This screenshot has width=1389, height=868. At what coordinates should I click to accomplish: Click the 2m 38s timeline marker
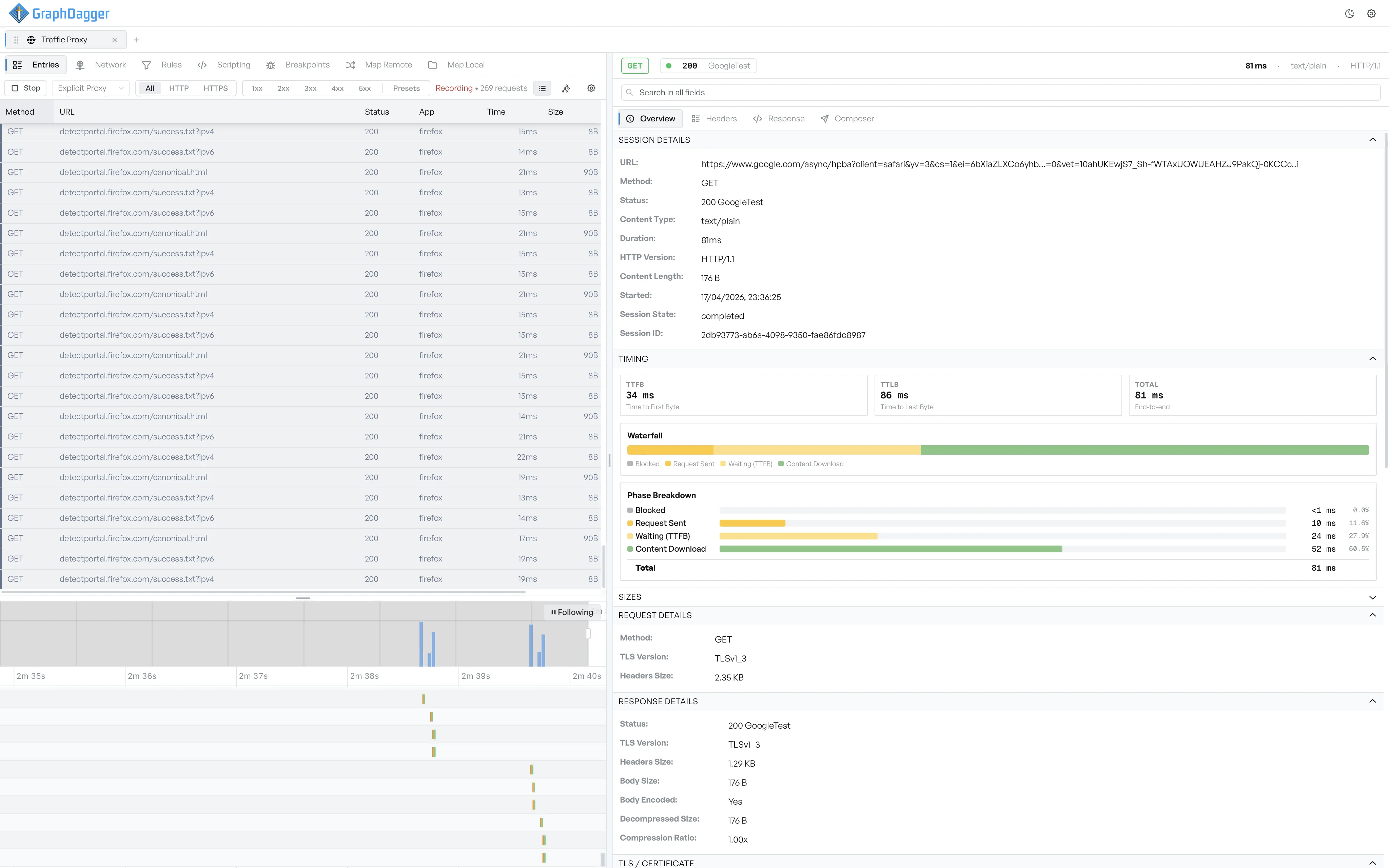pos(365,676)
